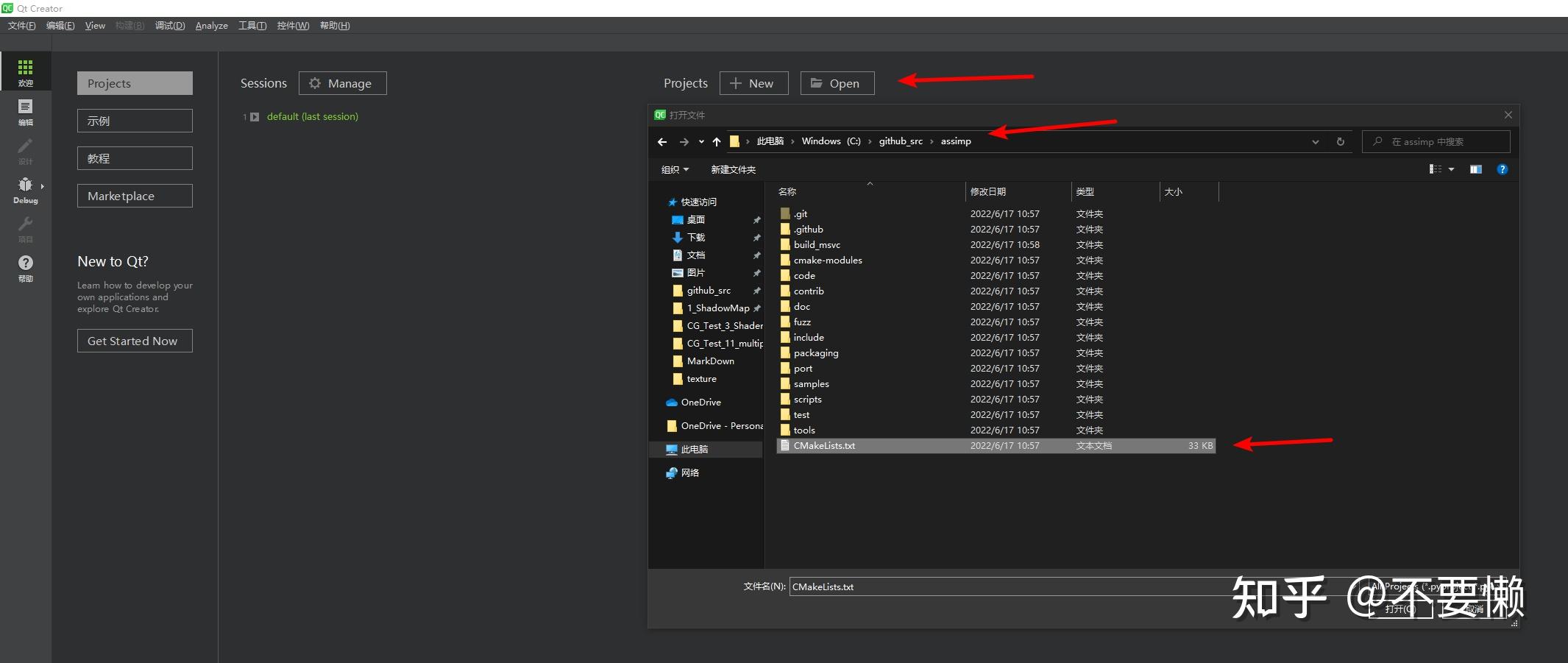The image size is (1568, 663).
Task: Open default (last session) link
Action: (312, 116)
